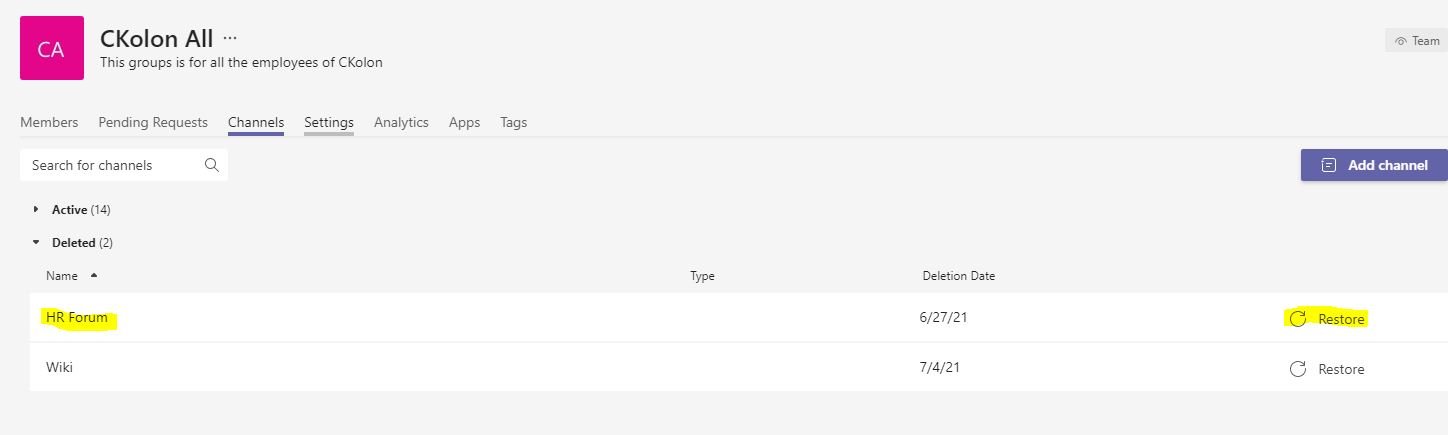This screenshot has width=1448, height=435.
Task: Click the restore icon for Wiki
Action: [x=1298, y=369]
